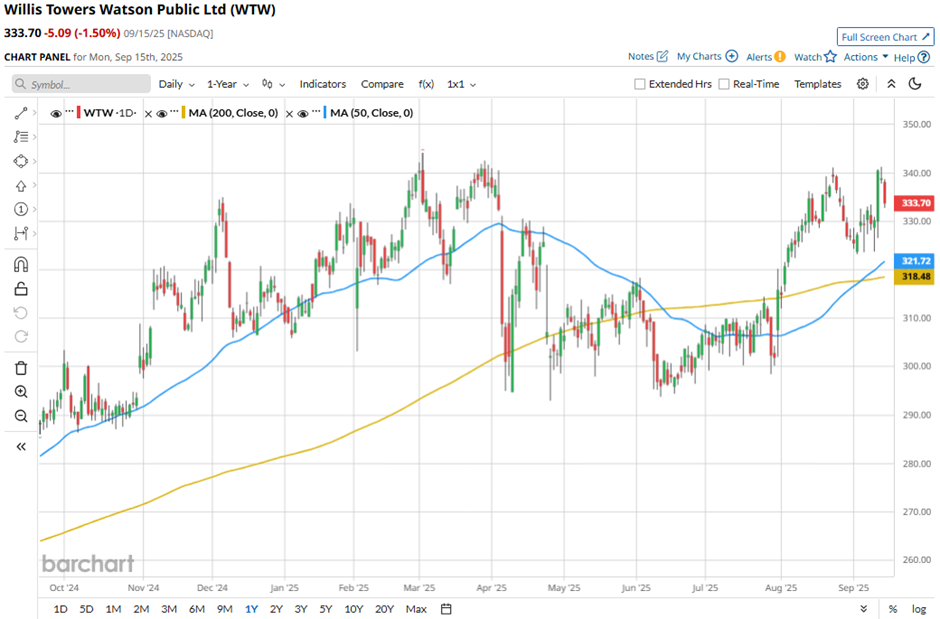Expand the trend line tool submenu arrow
Screen dimensions: 940x619
[35, 113]
